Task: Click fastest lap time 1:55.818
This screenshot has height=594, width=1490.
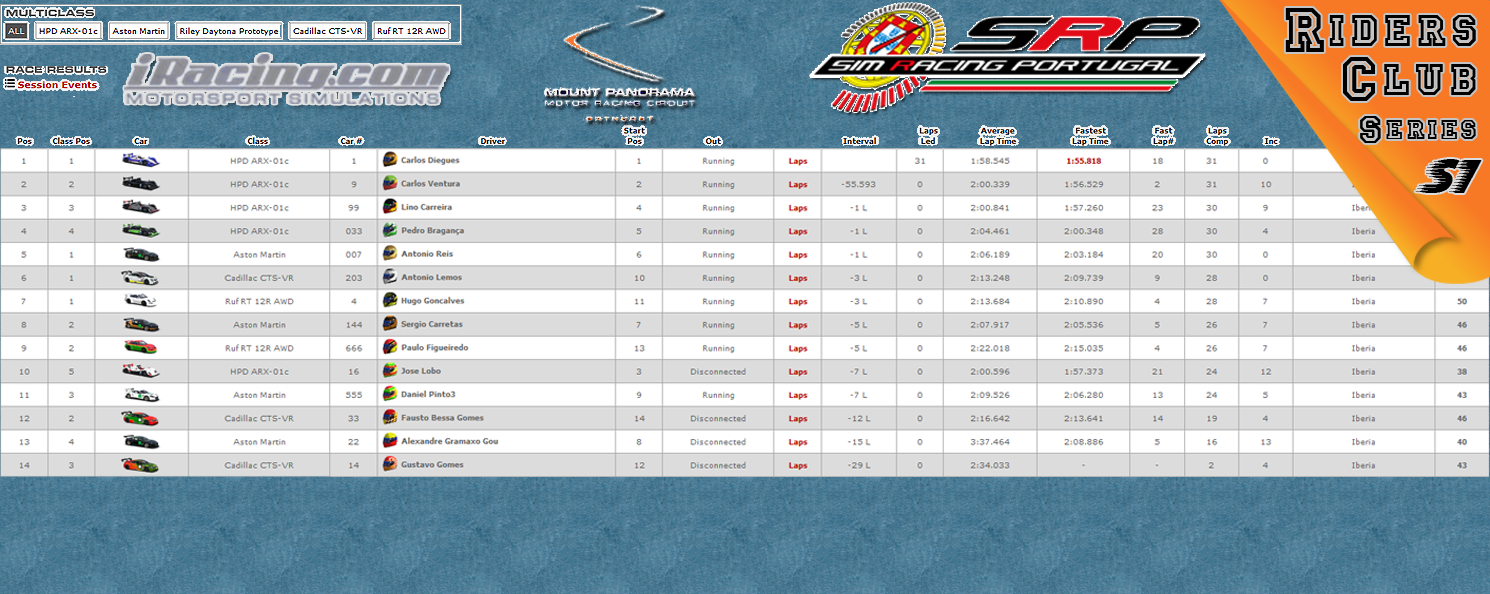Action: coord(1084,161)
